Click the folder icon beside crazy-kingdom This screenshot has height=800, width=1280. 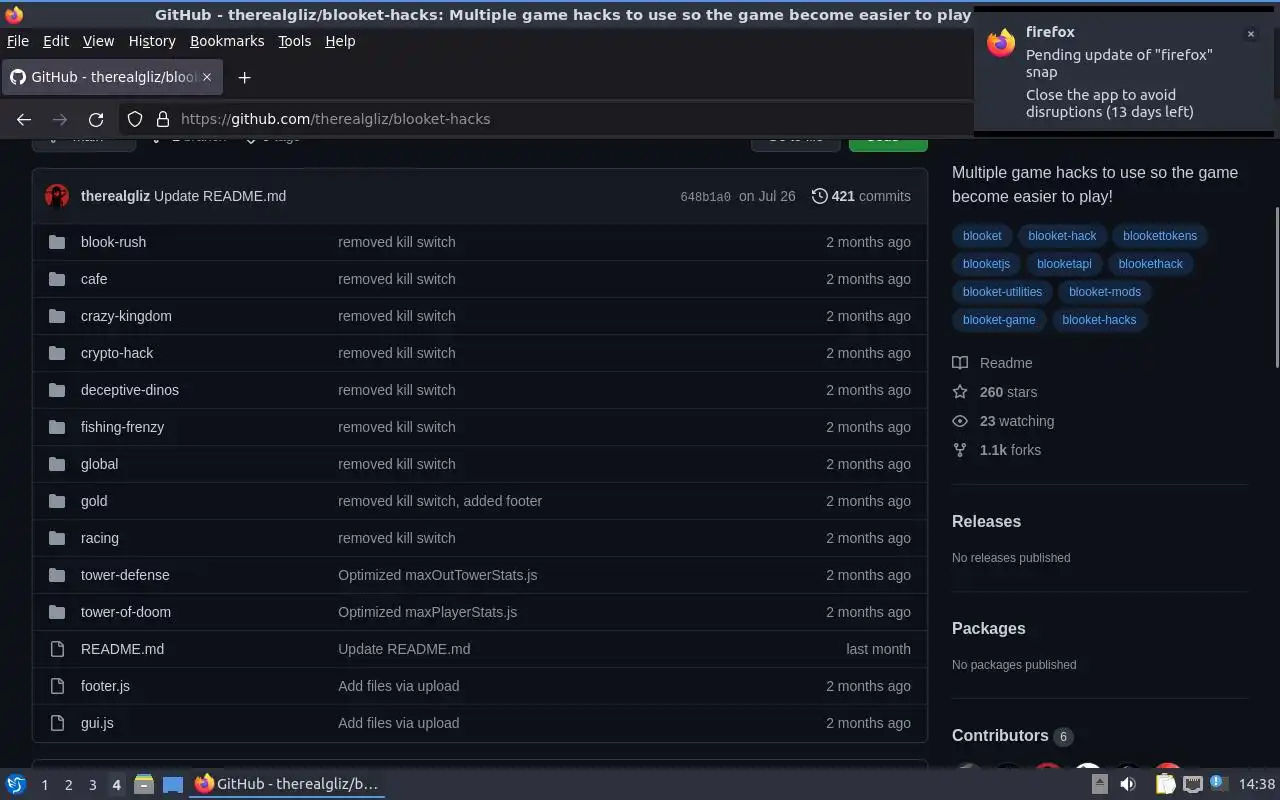click(57, 316)
